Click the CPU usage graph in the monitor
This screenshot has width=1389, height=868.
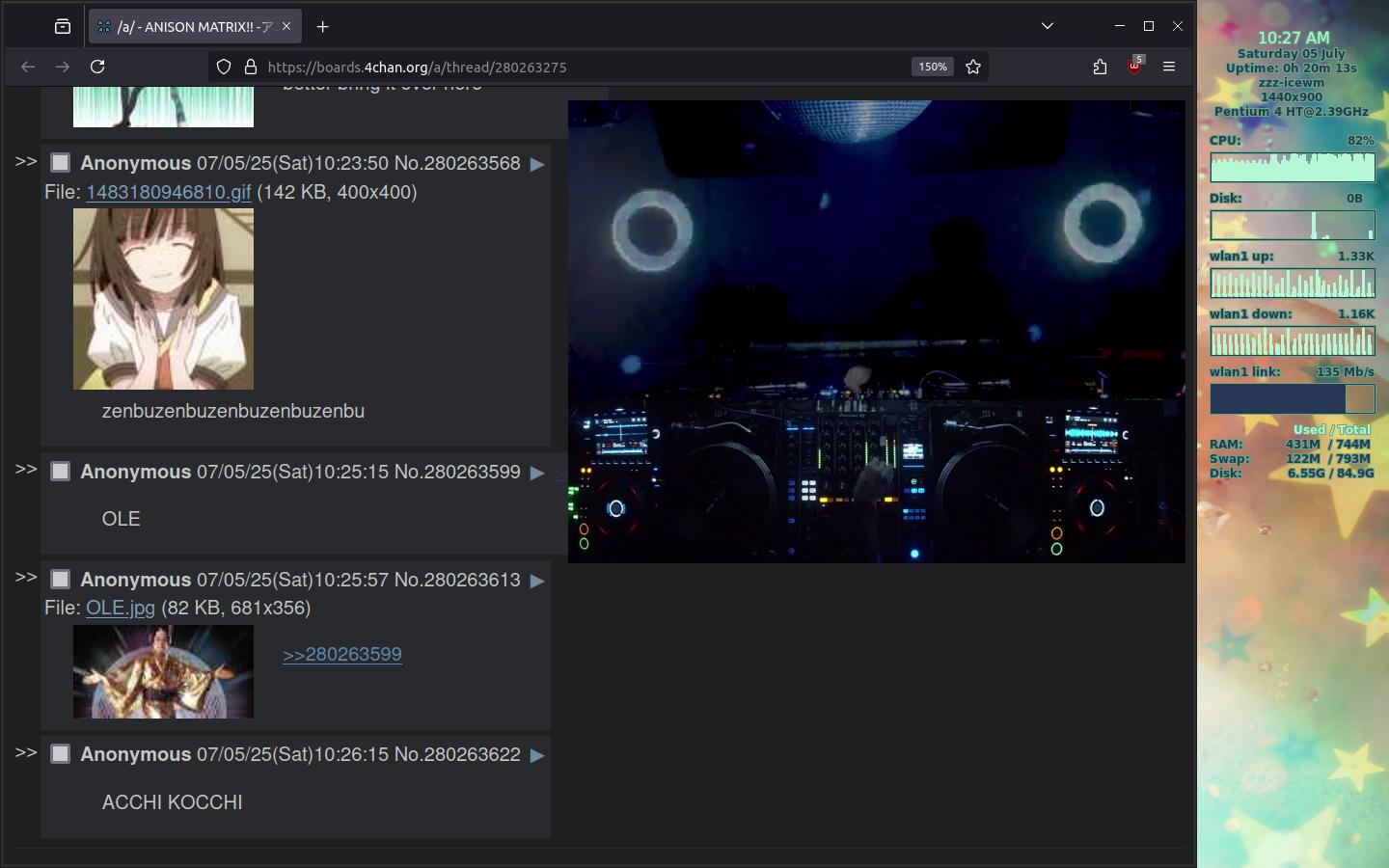pos(1293,167)
